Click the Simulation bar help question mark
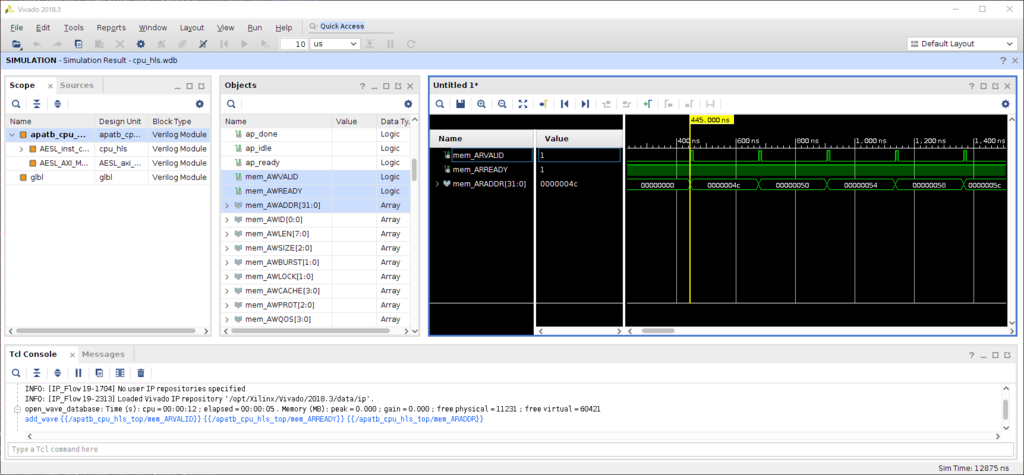The height and width of the screenshot is (475, 1024). [1002, 60]
